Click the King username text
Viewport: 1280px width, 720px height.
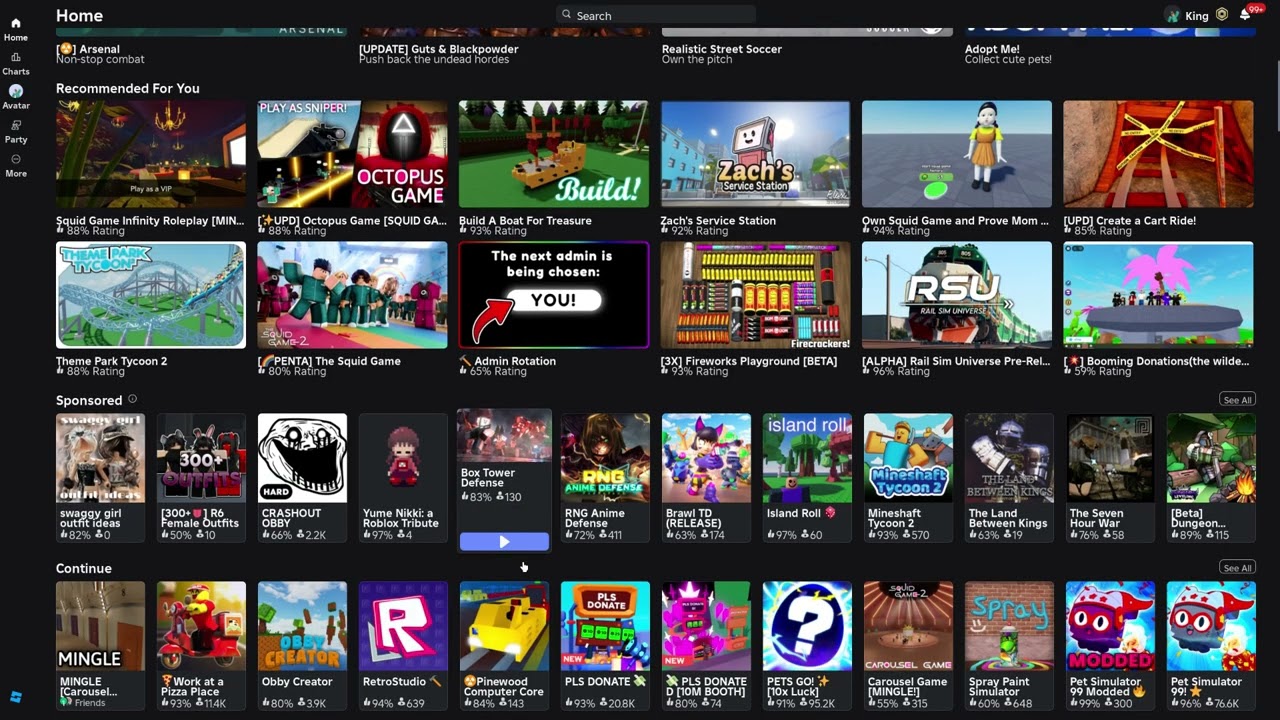(1197, 16)
